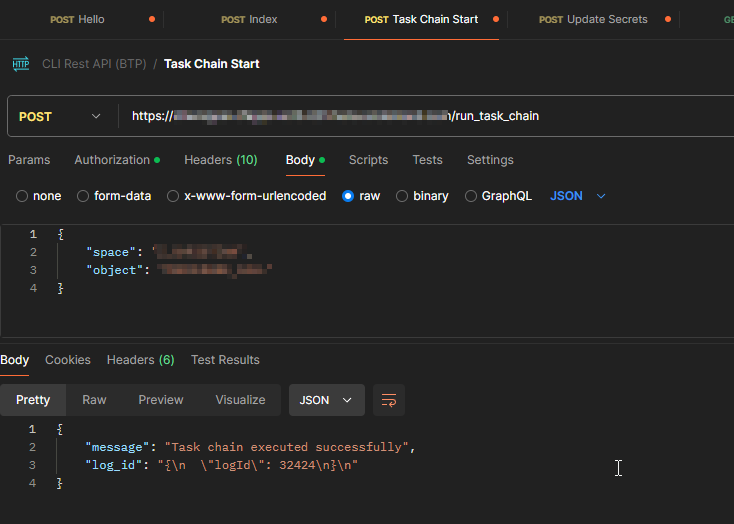Show the Headers (10) request tab
This screenshot has height=524, width=734.
tap(220, 160)
